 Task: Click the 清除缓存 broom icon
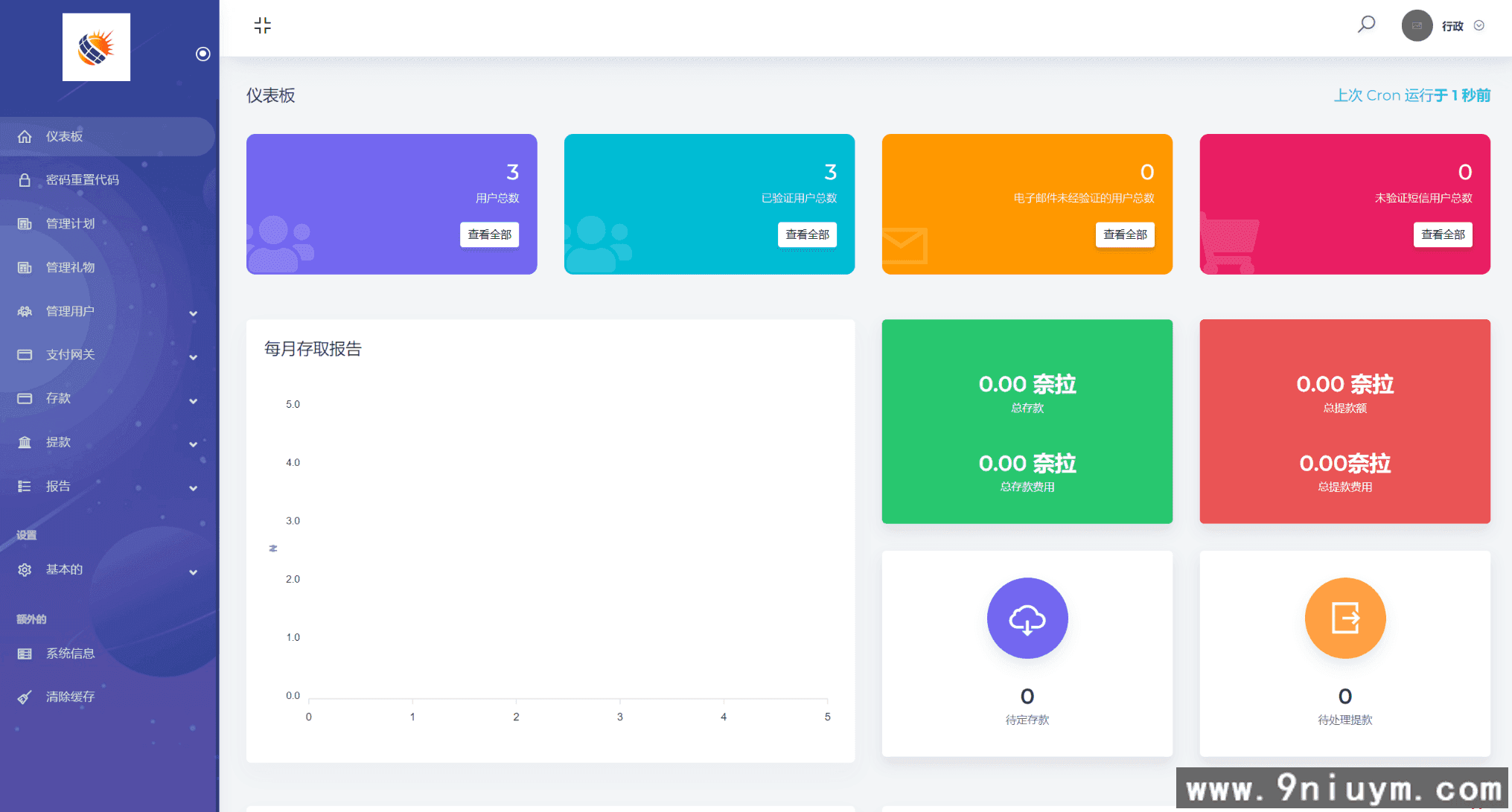coord(25,697)
